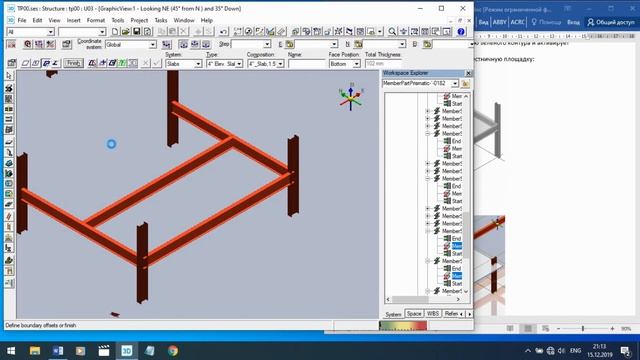Click the first icon of the PinPoint toolbar
Screen dimensions: 640x360
(x=11, y=44)
